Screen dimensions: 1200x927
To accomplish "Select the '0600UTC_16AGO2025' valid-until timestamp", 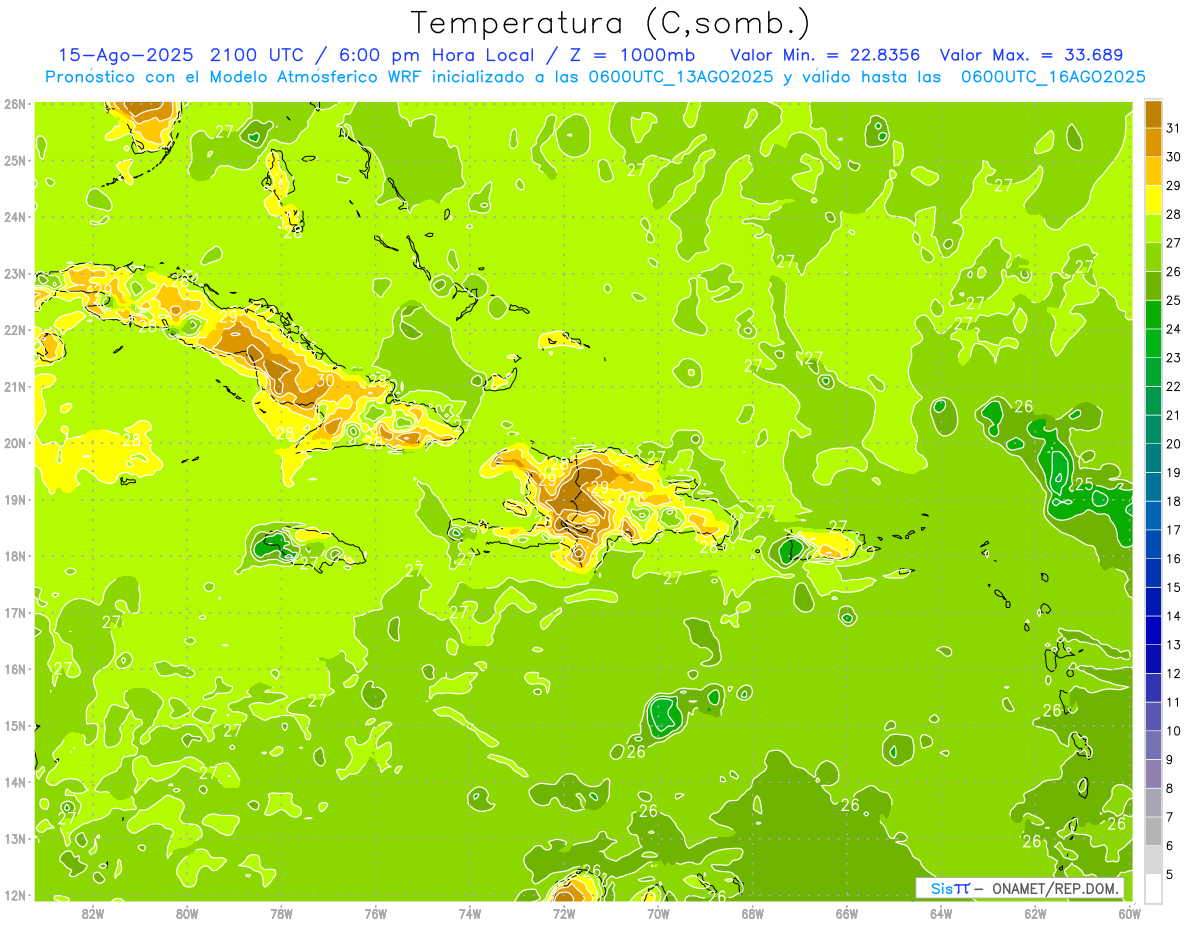I will [x=1053, y=77].
